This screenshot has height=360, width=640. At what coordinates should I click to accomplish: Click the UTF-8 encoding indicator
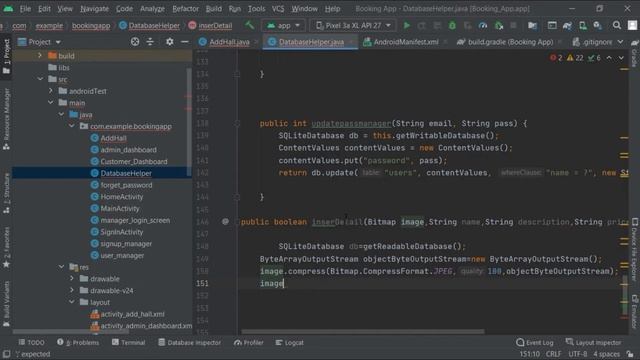[x=578, y=354]
